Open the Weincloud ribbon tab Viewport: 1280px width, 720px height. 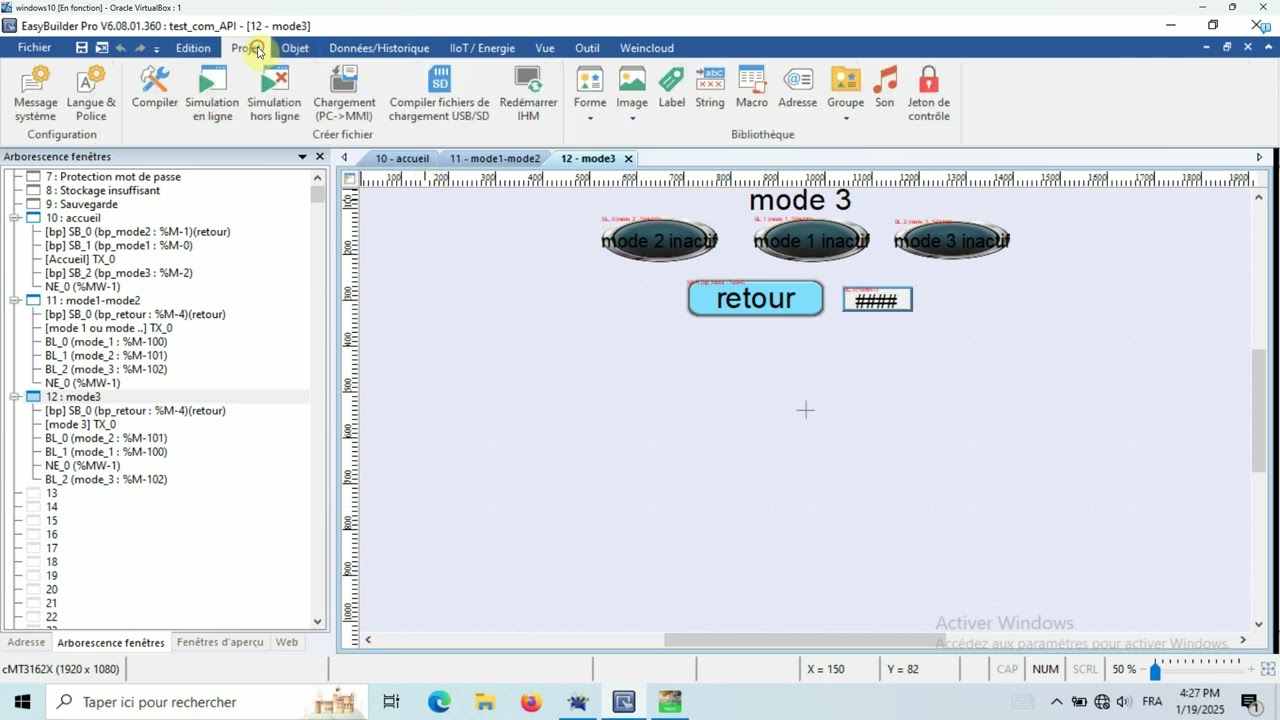[647, 48]
